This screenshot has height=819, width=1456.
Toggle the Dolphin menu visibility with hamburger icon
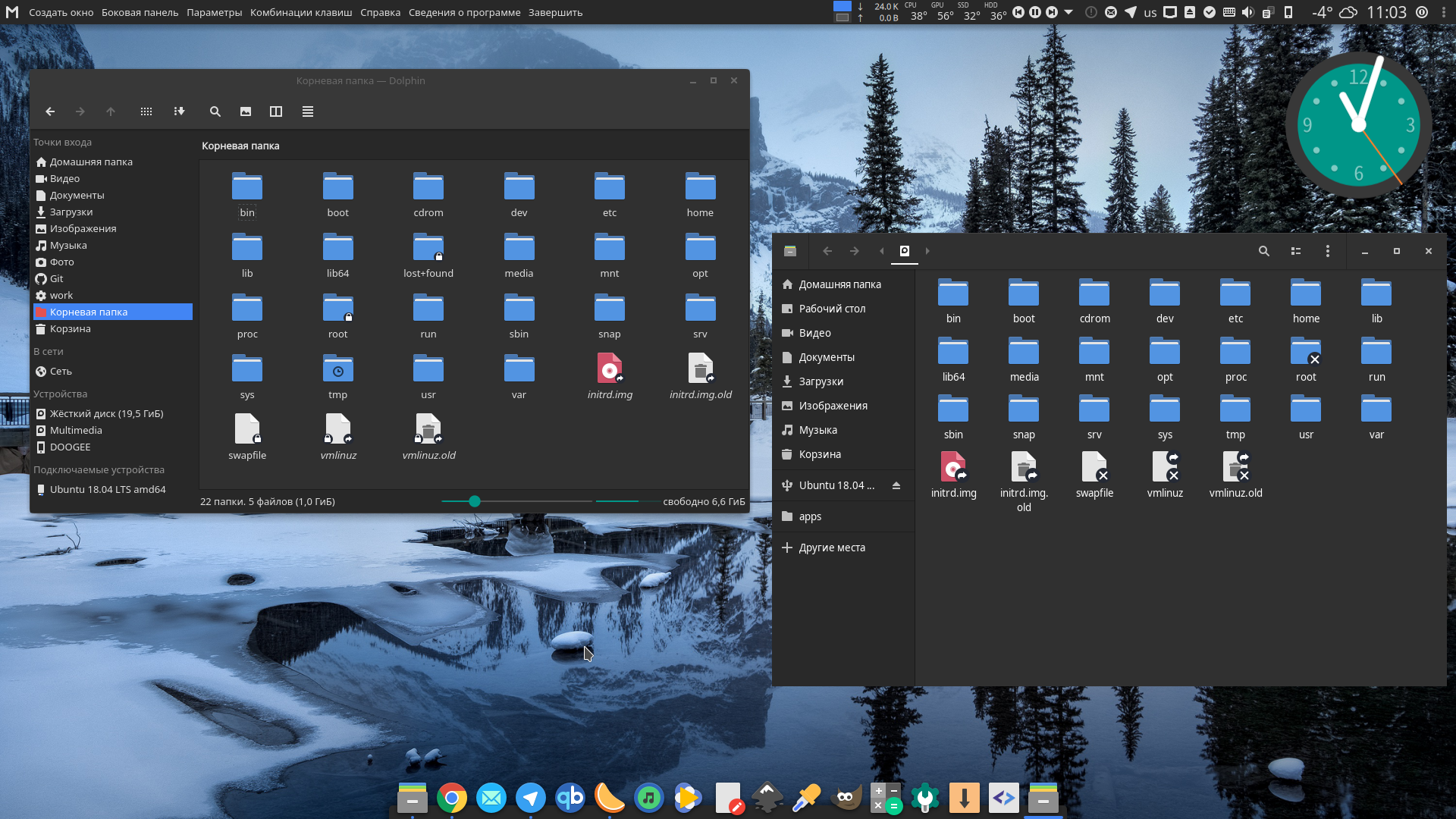[x=308, y=111]
